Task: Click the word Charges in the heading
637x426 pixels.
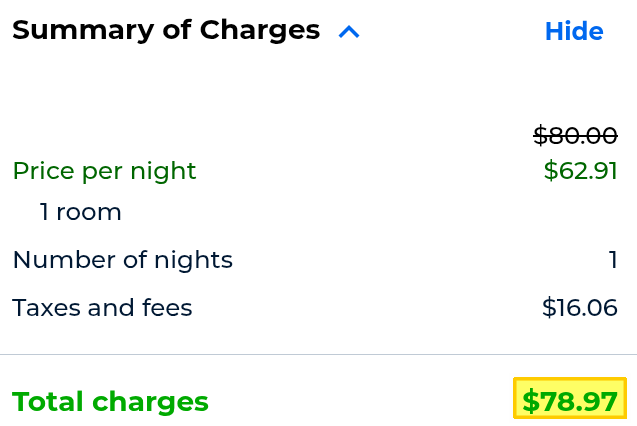Action: coord(260,31)
